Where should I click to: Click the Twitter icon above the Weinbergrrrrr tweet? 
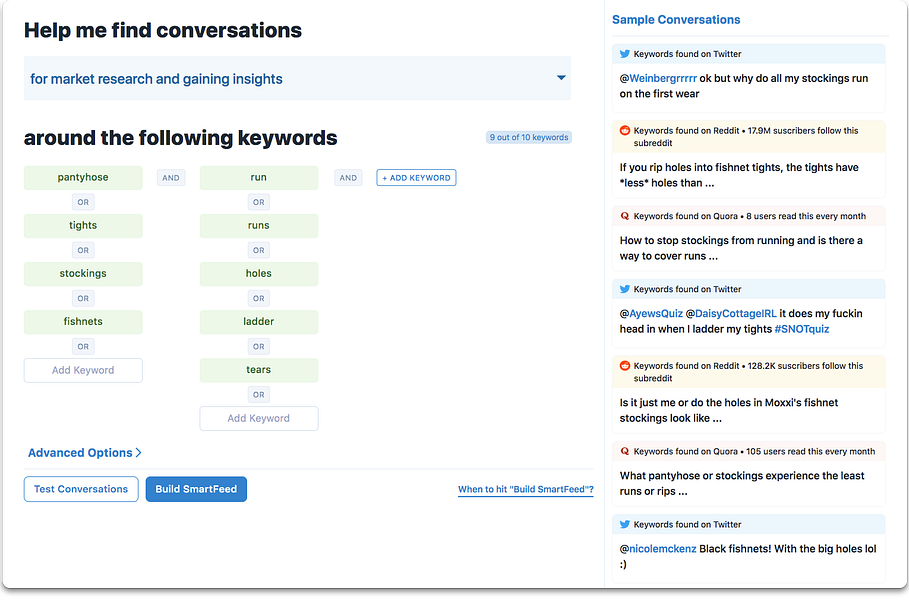coord(624,54)
